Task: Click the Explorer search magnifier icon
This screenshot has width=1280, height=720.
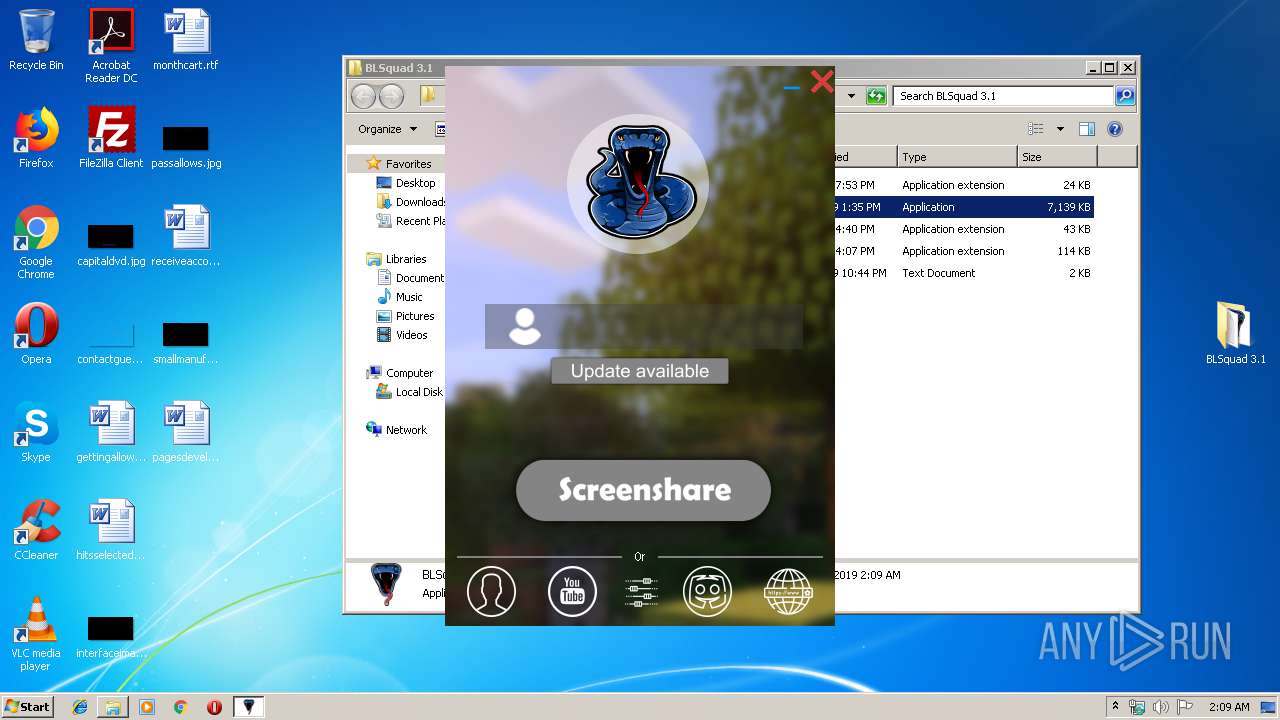Action: pyautogui.click(x=1125, y=96)
